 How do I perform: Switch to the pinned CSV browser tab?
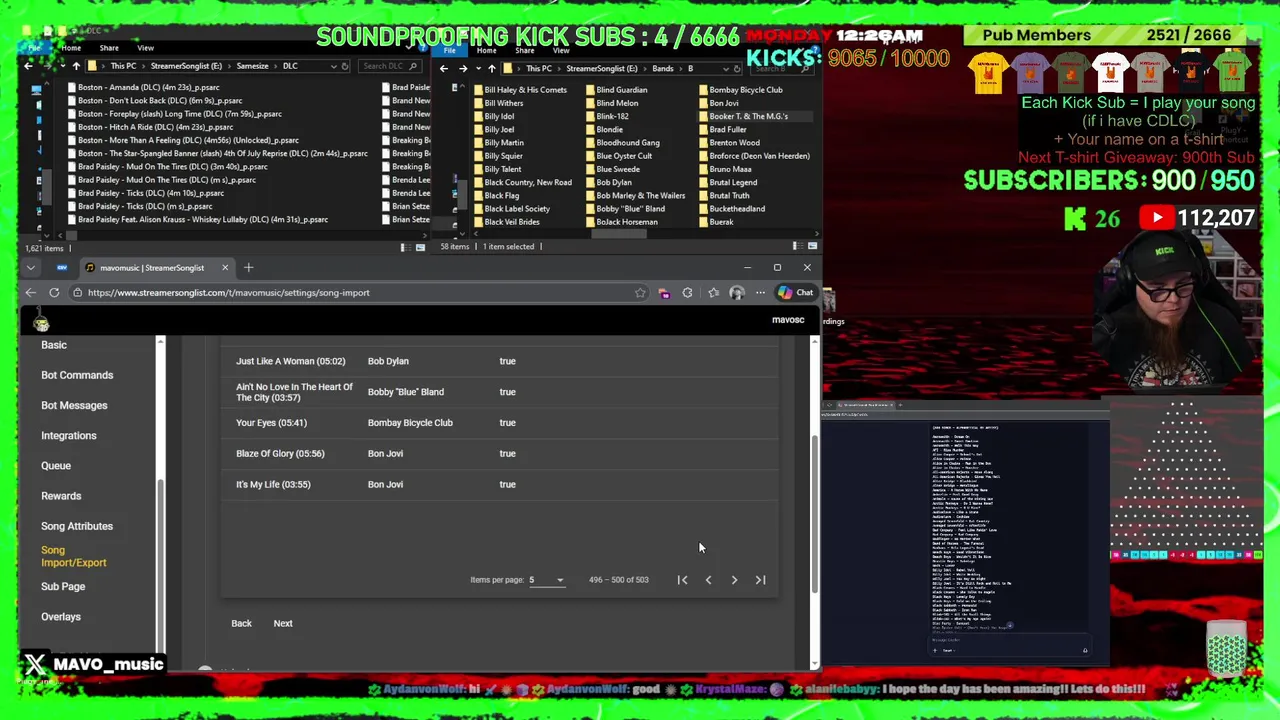(x=62, y=267)
